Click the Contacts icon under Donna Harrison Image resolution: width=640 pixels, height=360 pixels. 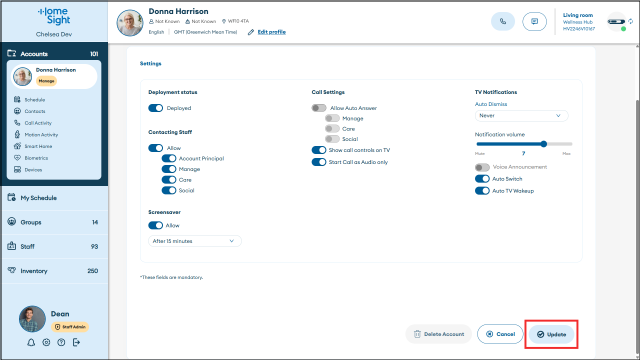[17, 111]
